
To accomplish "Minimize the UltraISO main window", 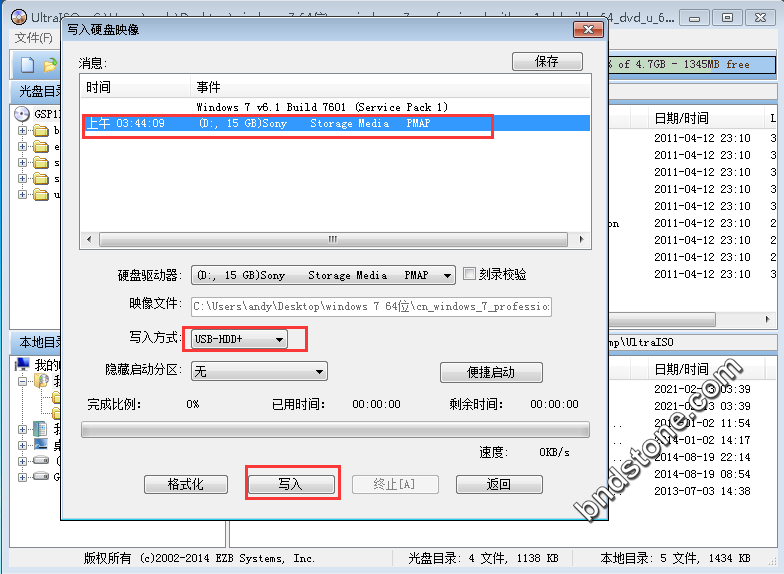I will click(694, 18).
